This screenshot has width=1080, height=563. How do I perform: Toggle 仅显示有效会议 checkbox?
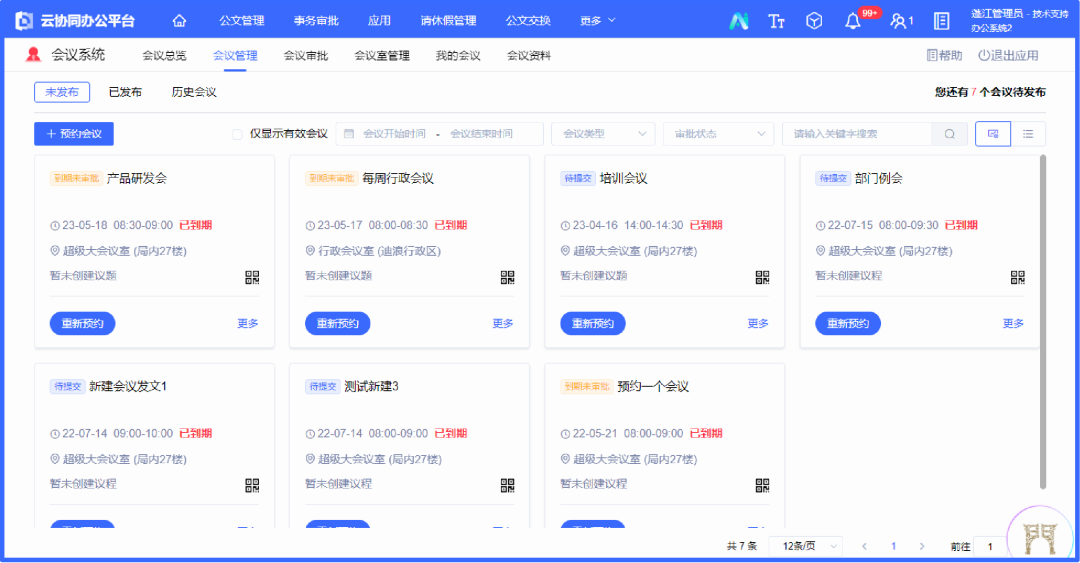pyautogui.click(x=238, y=134)
